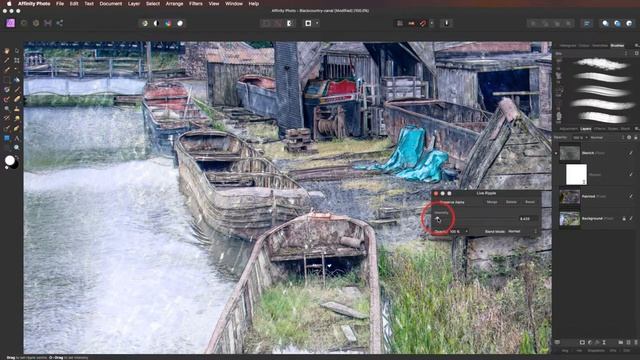The width and height of the screenshot is (640, 360).
Task: Click the lock icon on Background layer
Action: [624, 219]
